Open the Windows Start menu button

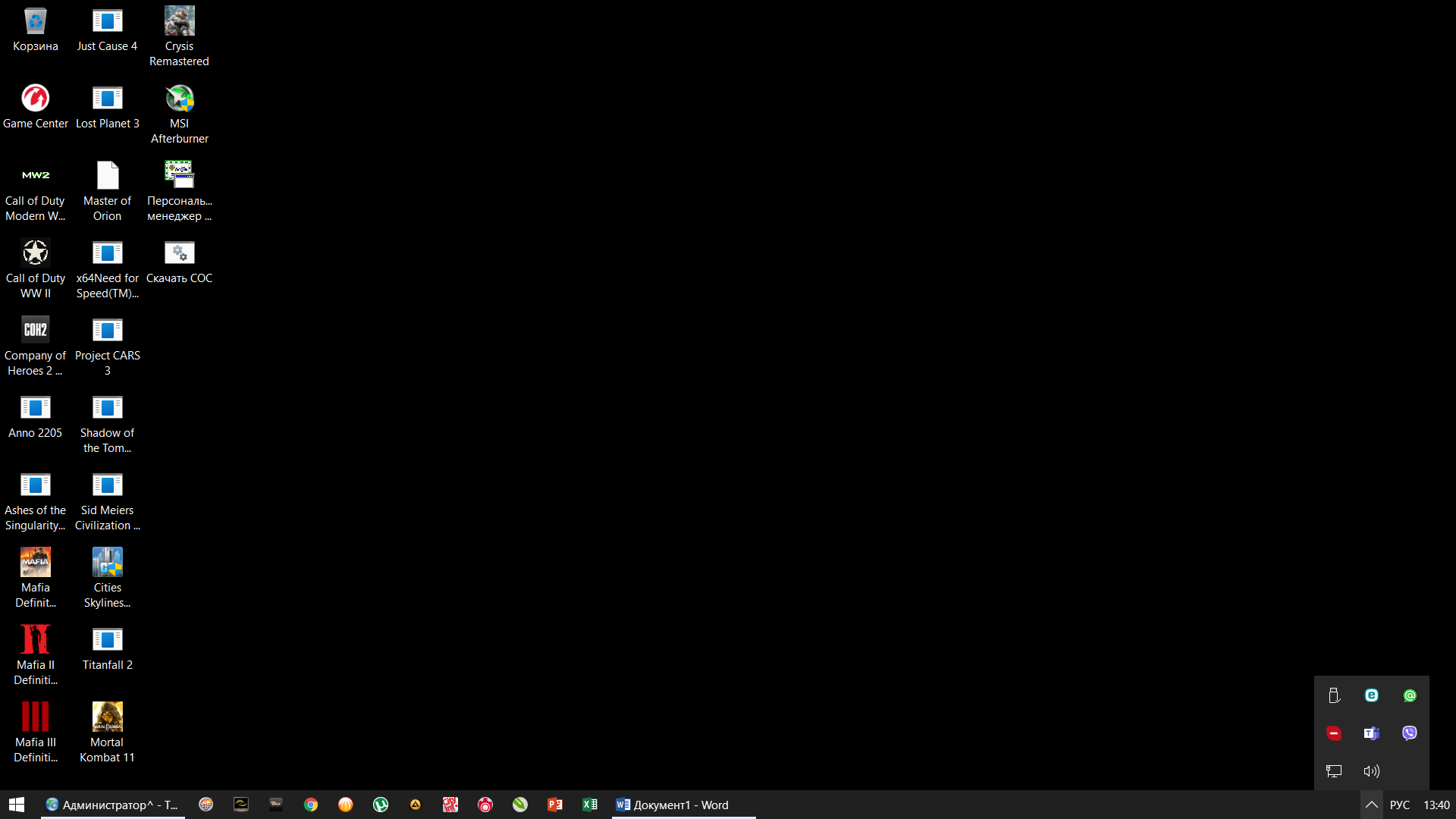coord(17,805)
